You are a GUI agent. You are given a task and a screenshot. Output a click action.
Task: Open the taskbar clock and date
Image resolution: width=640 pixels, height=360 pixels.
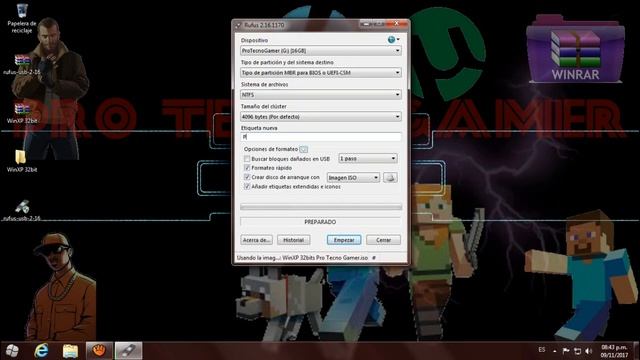tap(614, 351)
